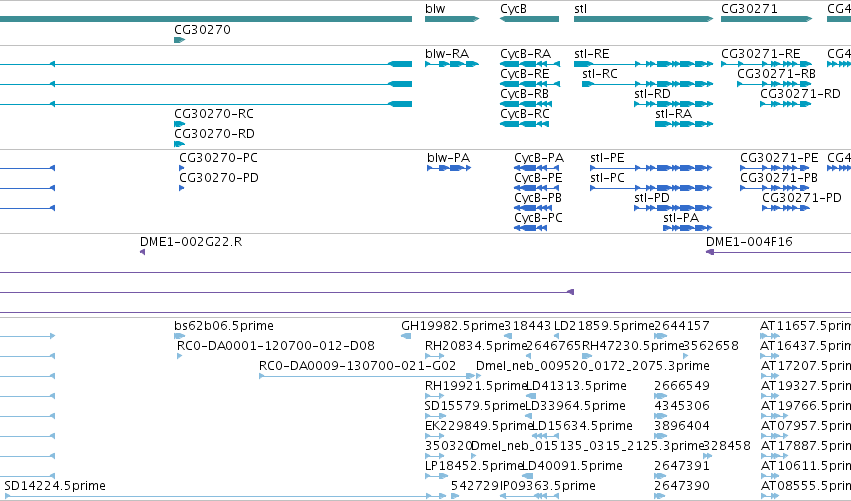Screen dimensions: 851x501
Task: Select transcript CycB-RB
Action: pos(525,94)
